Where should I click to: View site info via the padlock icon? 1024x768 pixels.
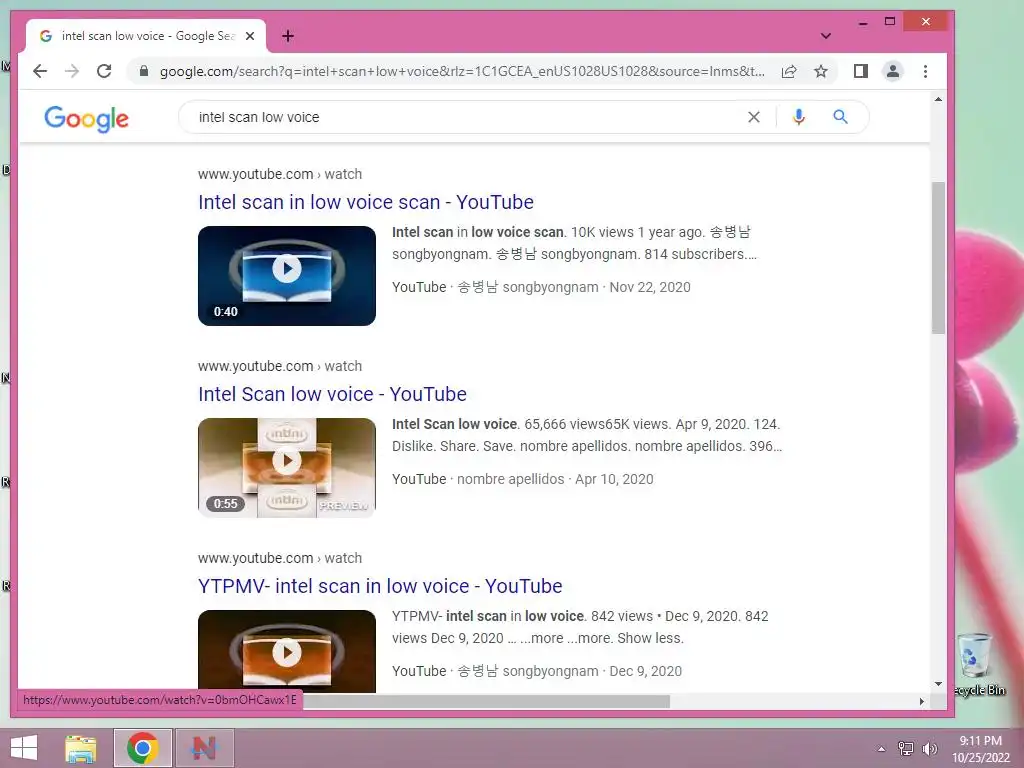pyautogui.click(x=144, y=71)
